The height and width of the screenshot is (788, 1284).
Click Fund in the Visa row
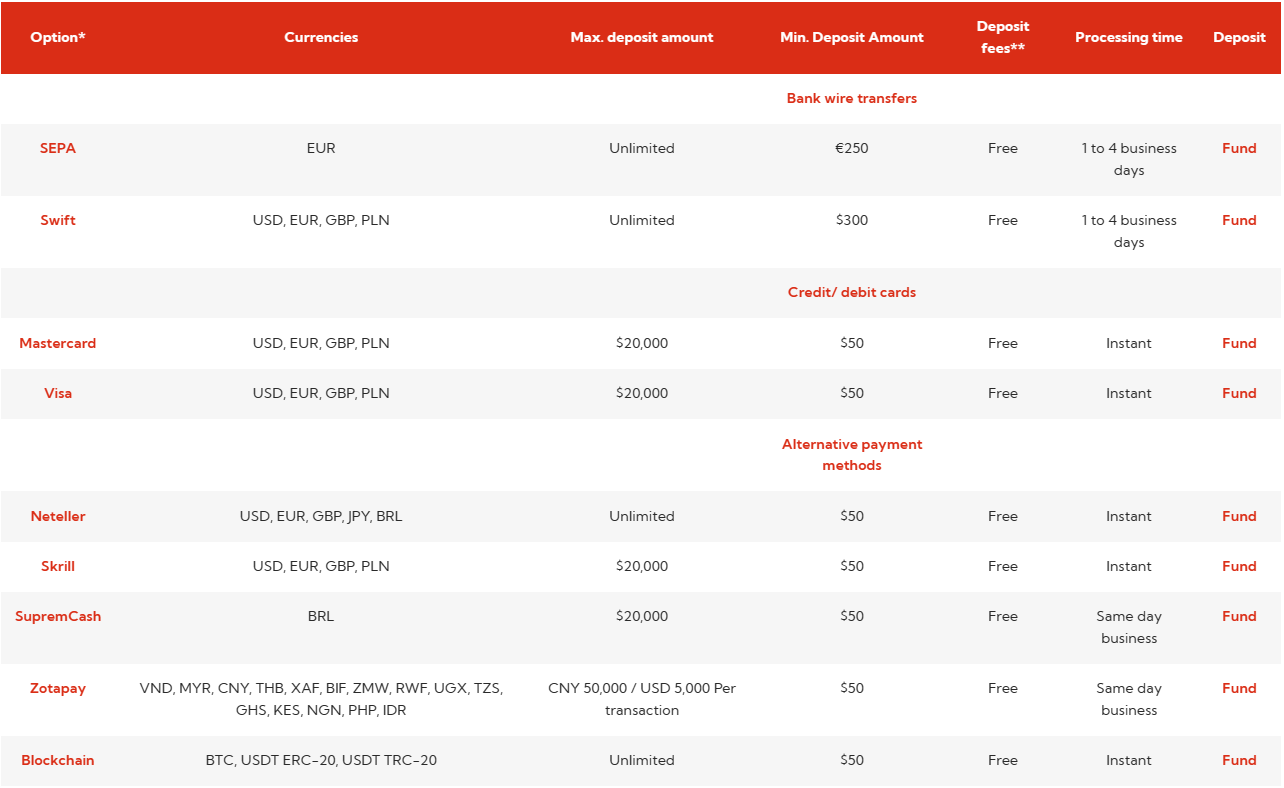[1239, 393]
